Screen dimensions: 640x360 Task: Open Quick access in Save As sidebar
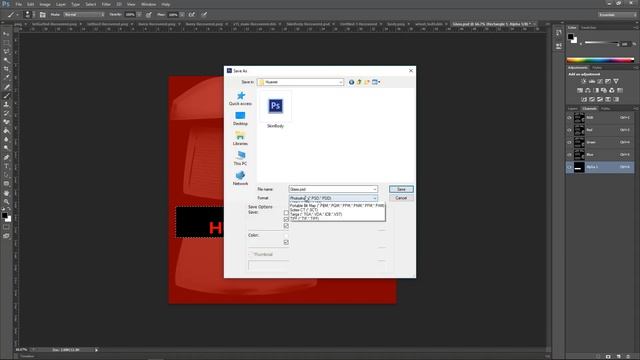[240, 99]
